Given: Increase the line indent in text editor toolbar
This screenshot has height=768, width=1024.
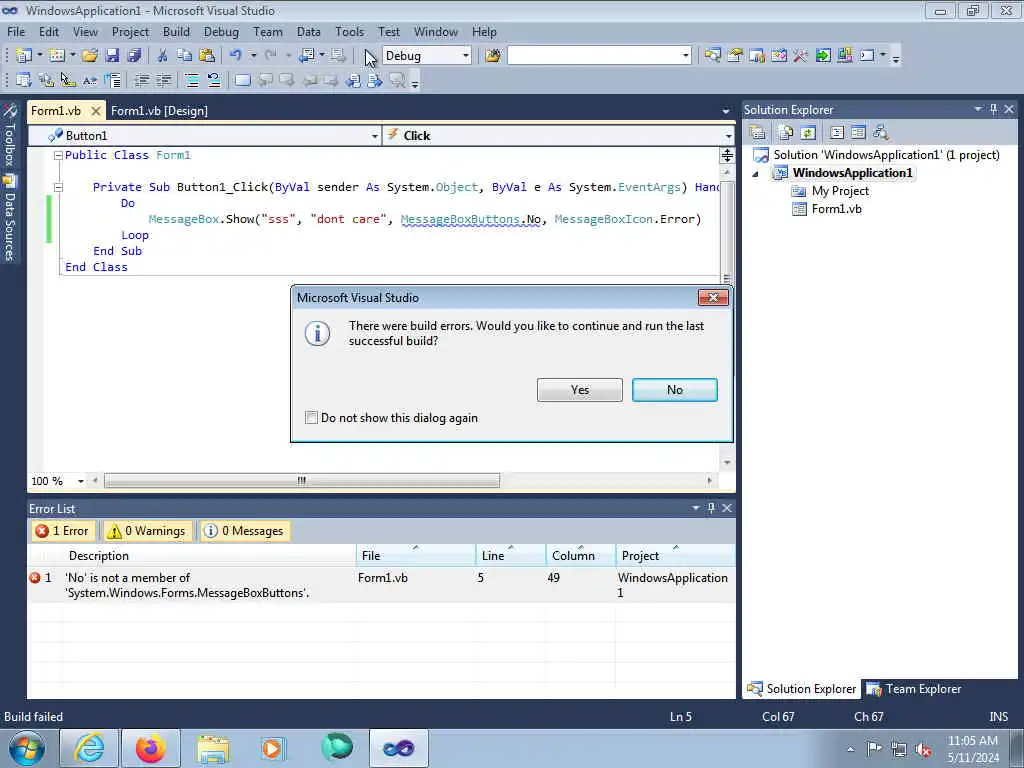Looking at the screenshot, I should [x=164, y=80].
